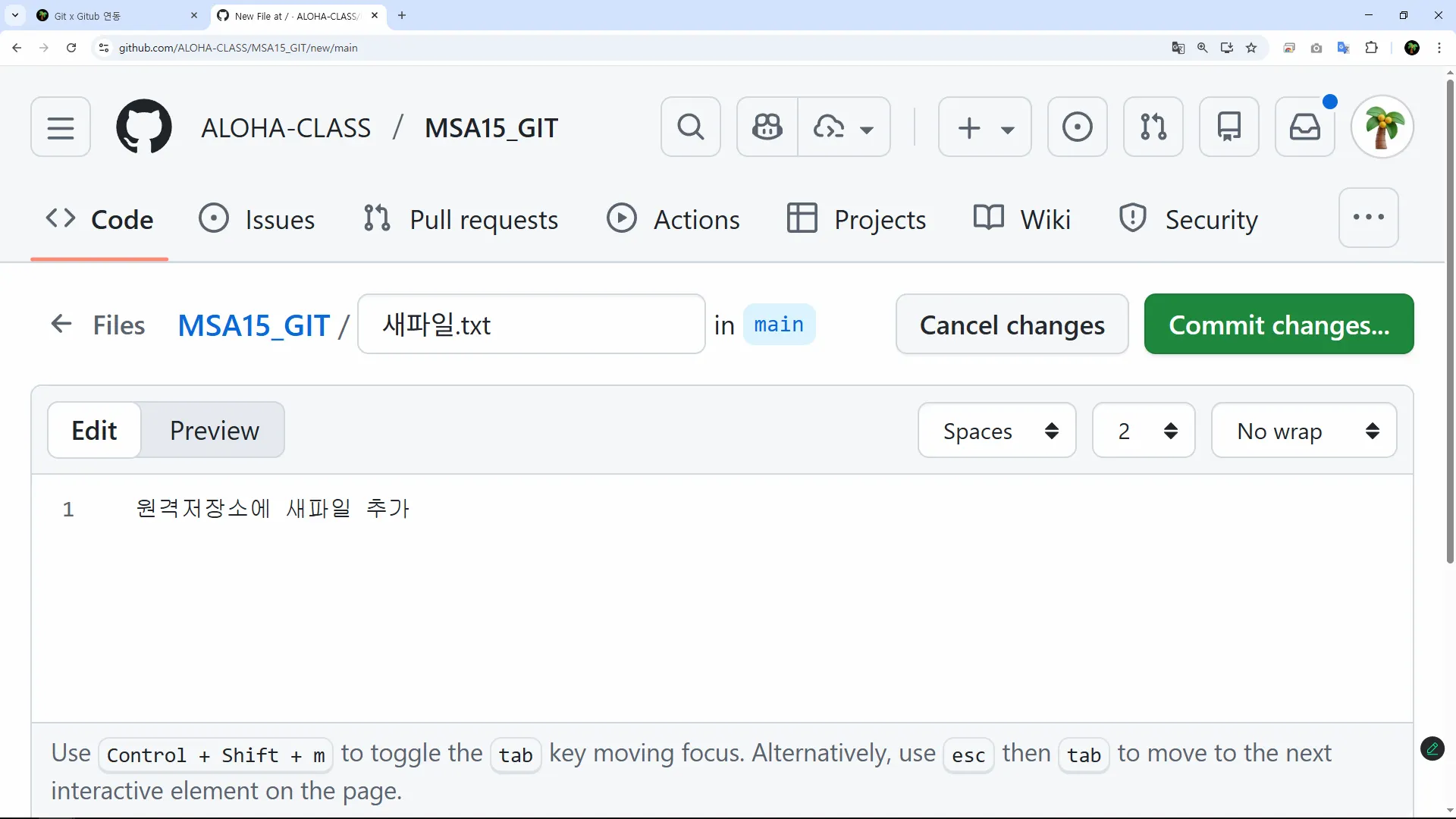Open the No wrap line mode dropdown
Viewport: 1456px width, 819px height.
[x=1304, y=431]
